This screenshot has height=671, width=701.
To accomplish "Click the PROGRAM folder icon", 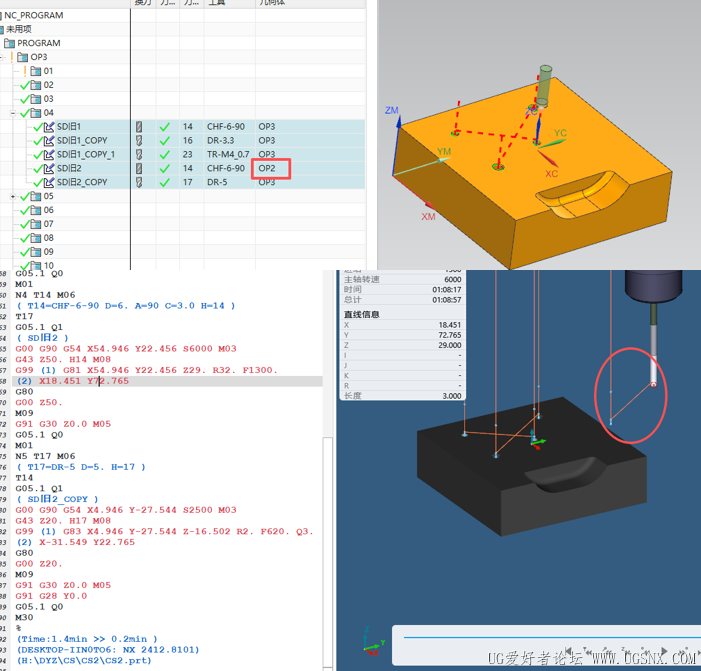I will [x=10, y=43].
